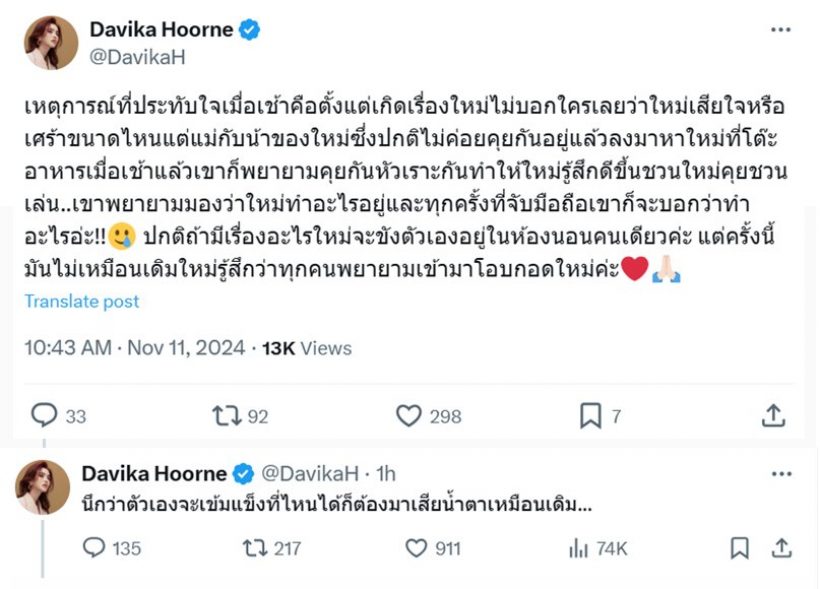820x589 pixels.
Task: Open the 10:43 AM · Nov 11, 2024 timestamp
Action: (134, 348)
